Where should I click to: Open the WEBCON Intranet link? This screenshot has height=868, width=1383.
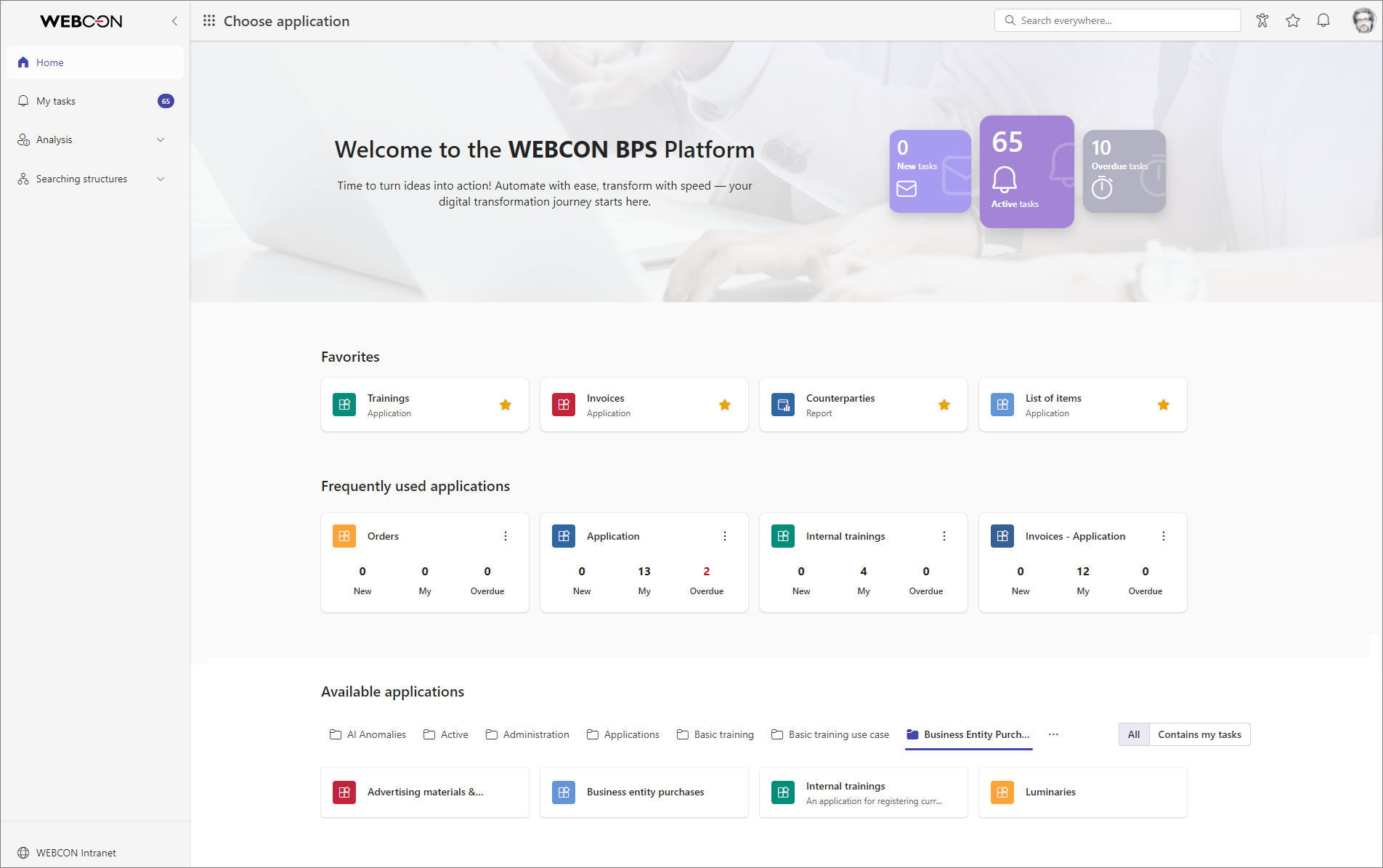(67, 853)
